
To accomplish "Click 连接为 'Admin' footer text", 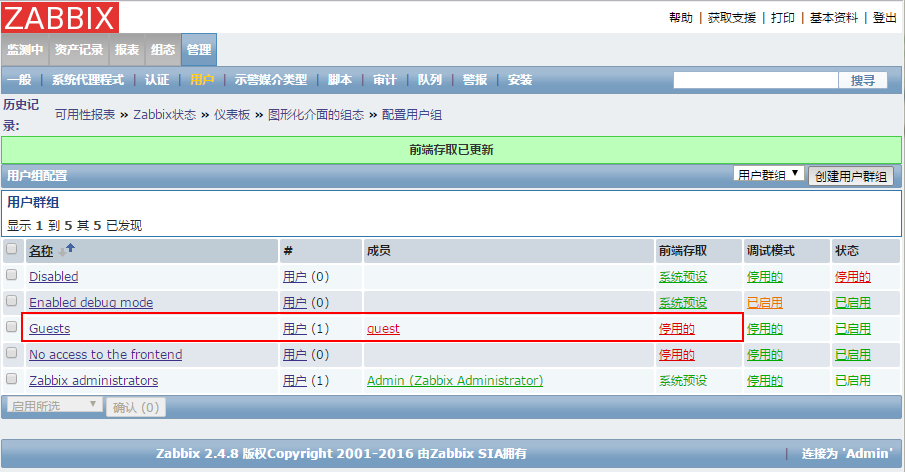I will pos(847,454).
